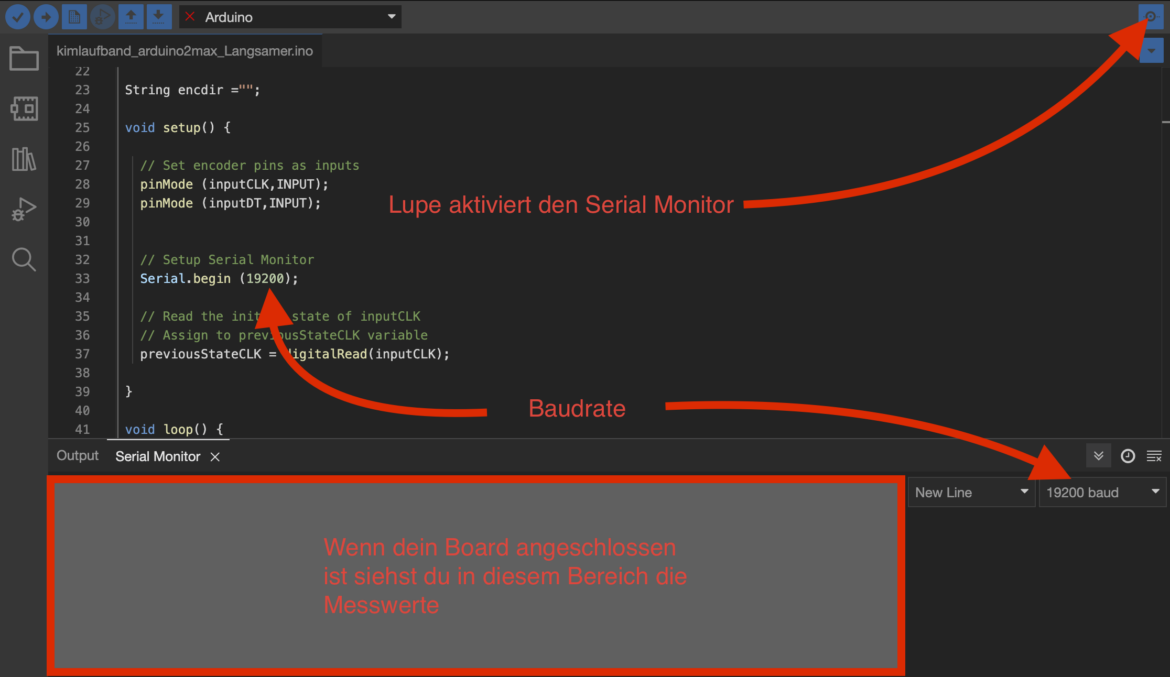Start debugging with the bug toolbar icon
Screen dimensions: 1170x677
tap(100, 16)
